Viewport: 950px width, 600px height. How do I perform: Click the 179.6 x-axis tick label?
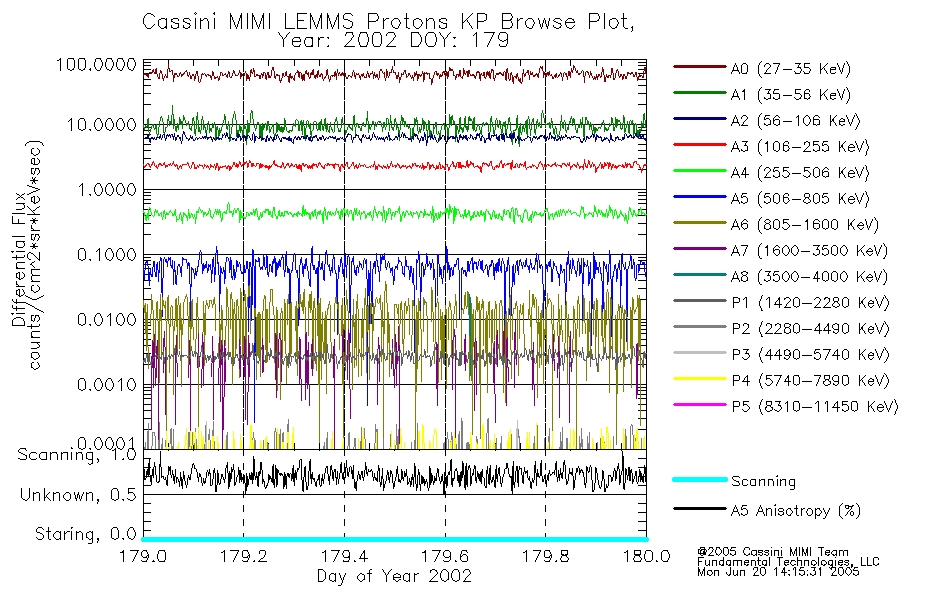click(x=445, y=556)
